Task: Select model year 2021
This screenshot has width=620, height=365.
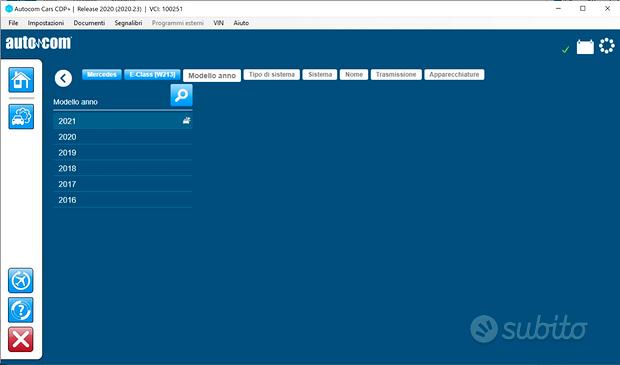Action: click(x=123, y=121)
